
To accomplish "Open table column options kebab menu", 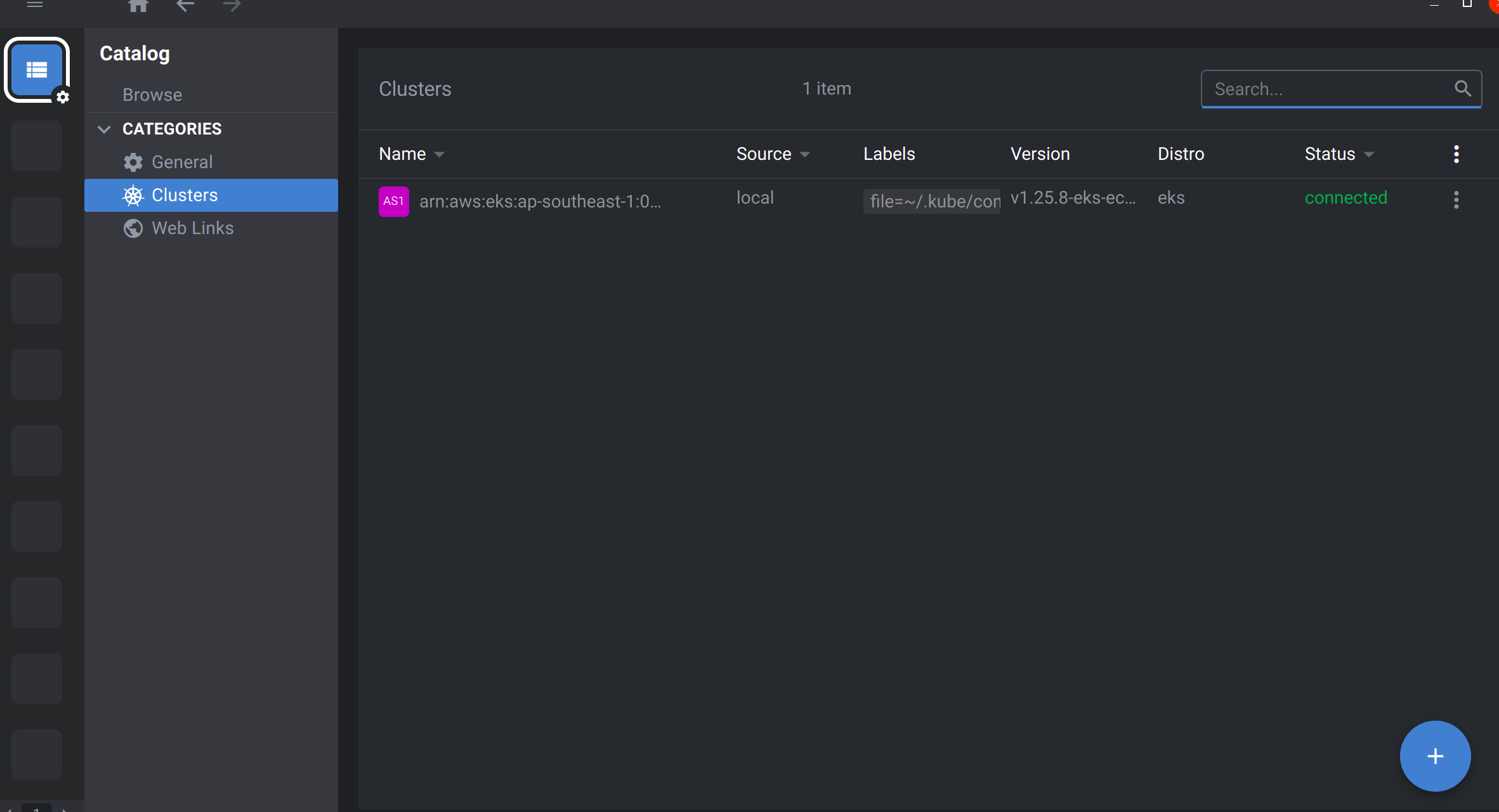I will click(1456, 154).
